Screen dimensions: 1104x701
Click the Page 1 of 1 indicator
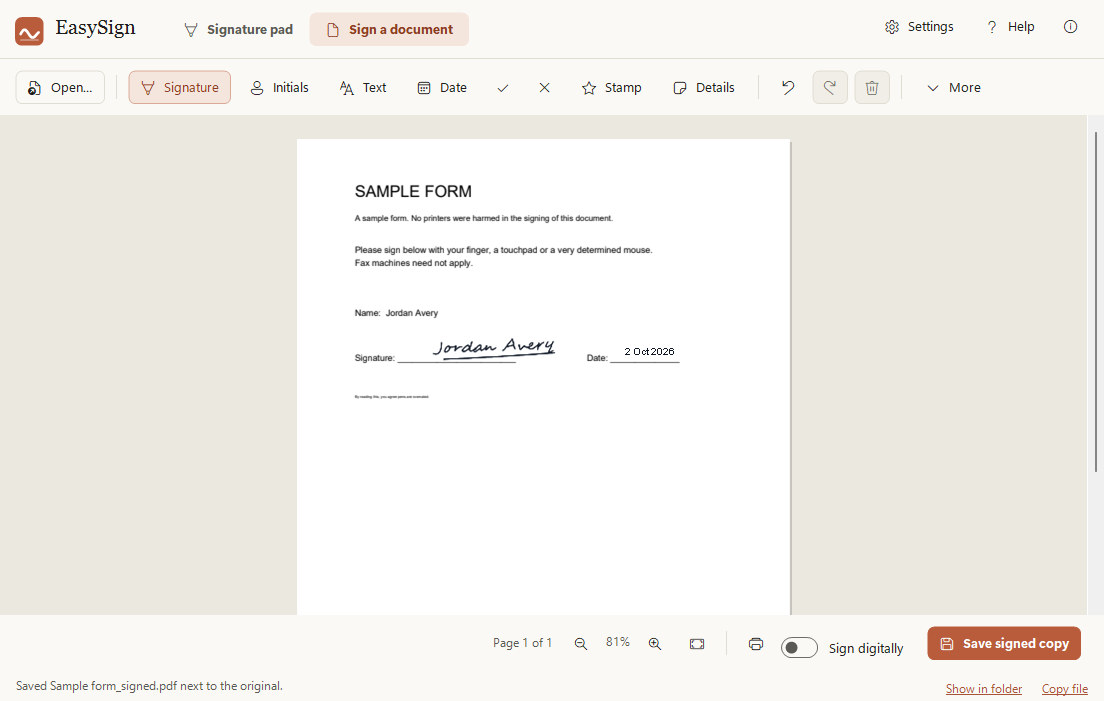coord(522,643)
